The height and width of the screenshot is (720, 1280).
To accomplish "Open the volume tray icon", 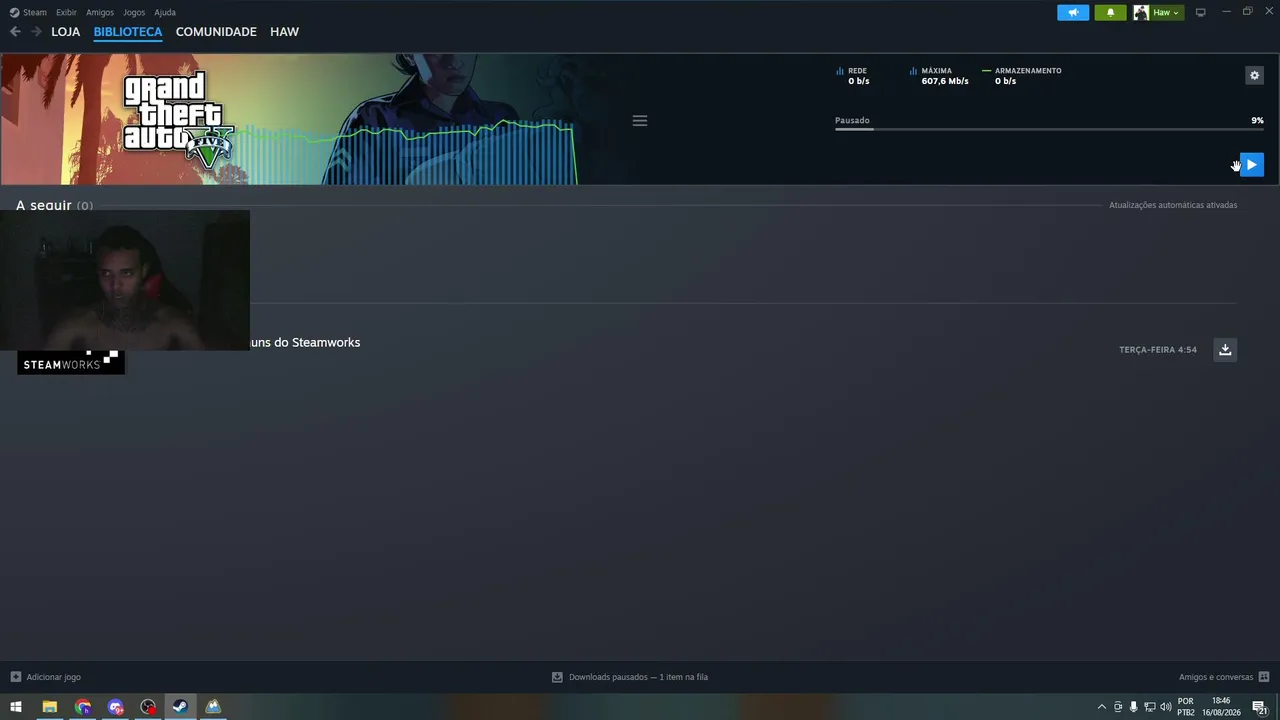I will pos(1166,707).
